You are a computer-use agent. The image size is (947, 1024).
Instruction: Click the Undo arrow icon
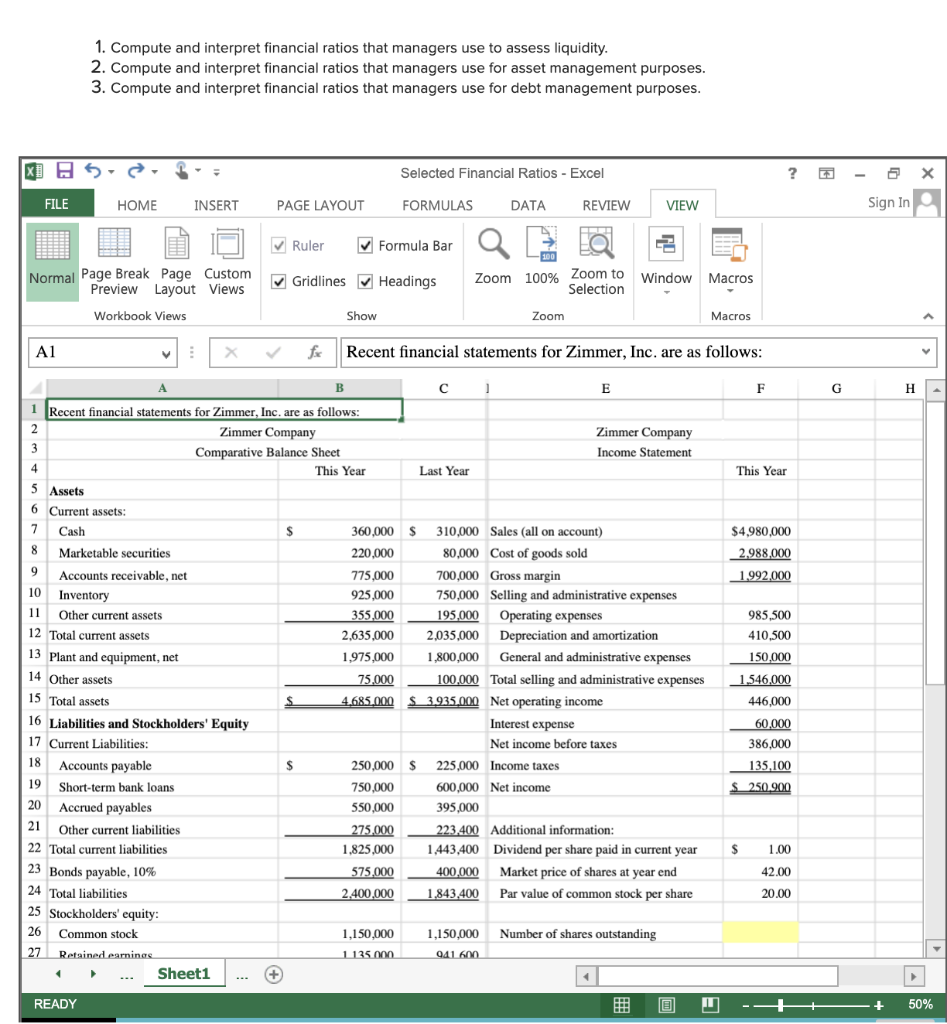click(93, 171)
